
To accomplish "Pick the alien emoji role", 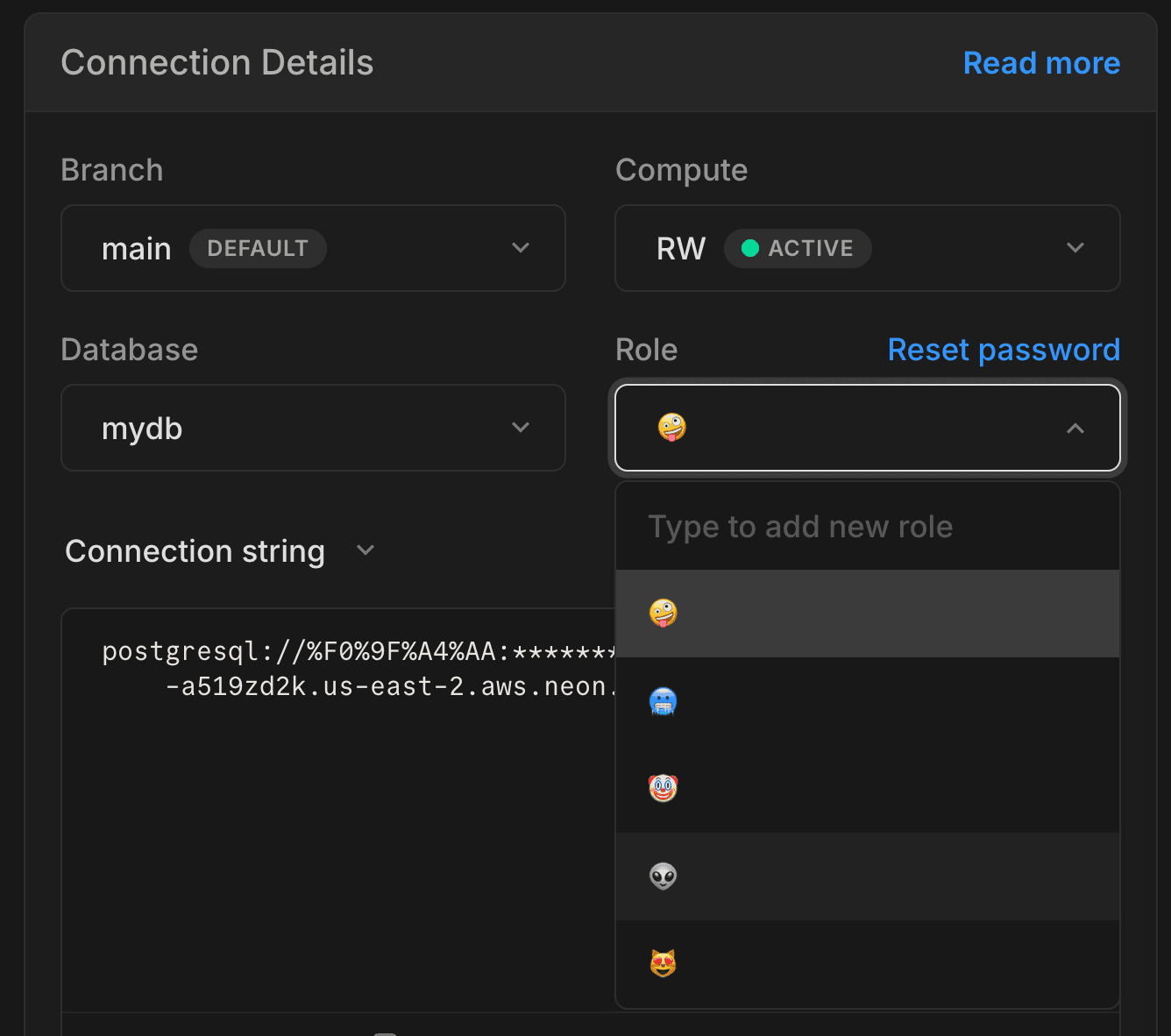I will click(x=664, y=876).
